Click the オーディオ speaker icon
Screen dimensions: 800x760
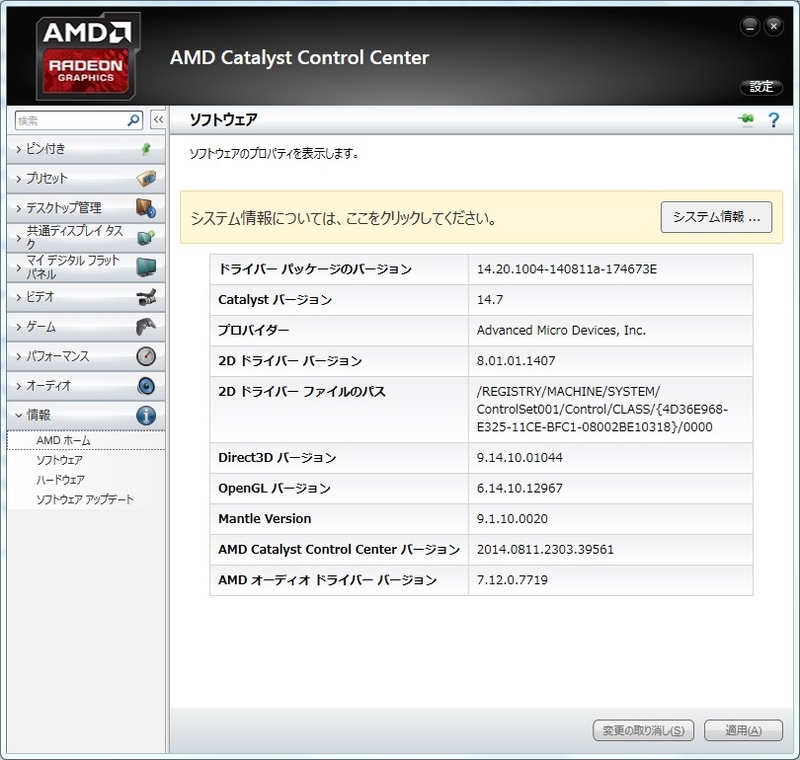146,386
